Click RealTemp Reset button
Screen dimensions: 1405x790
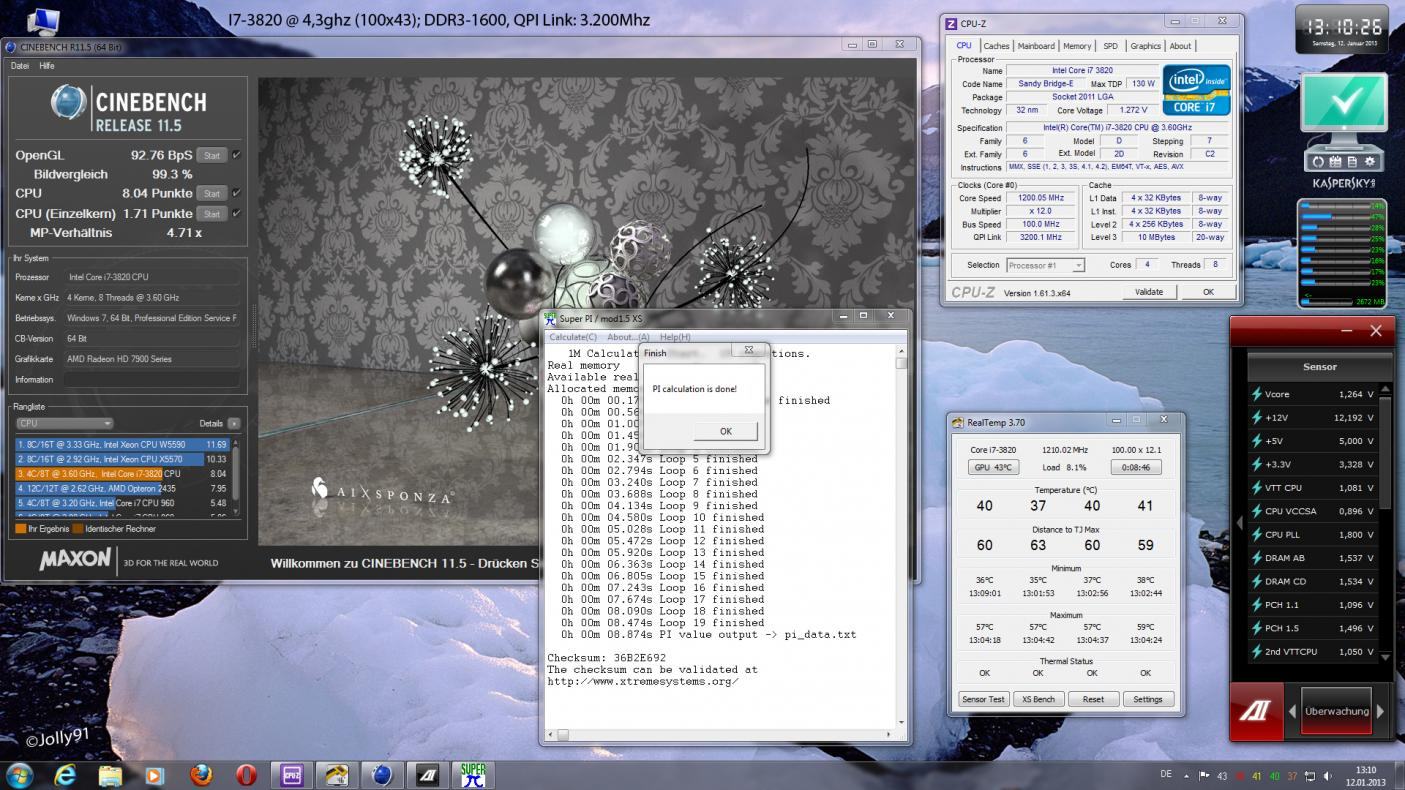click(x=1093, y=699)
